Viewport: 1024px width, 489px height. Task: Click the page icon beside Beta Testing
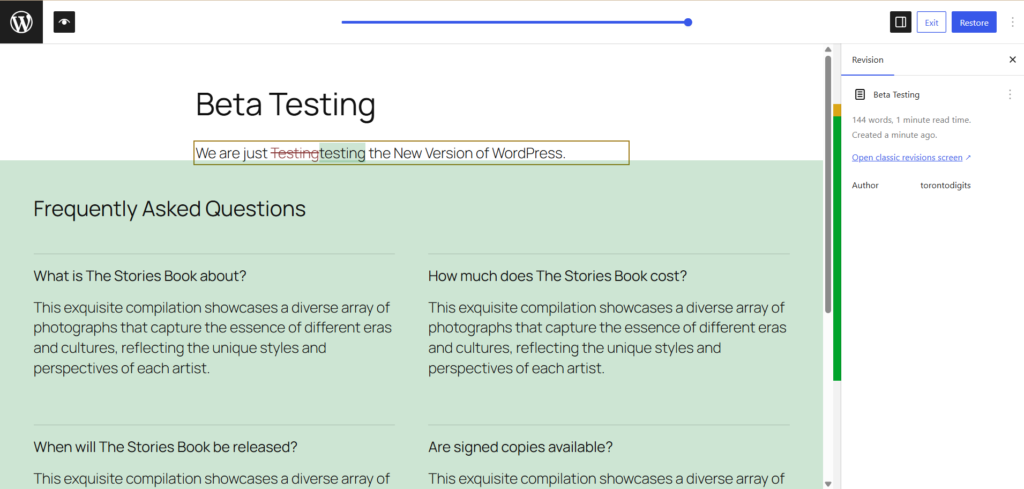point(860,95)
